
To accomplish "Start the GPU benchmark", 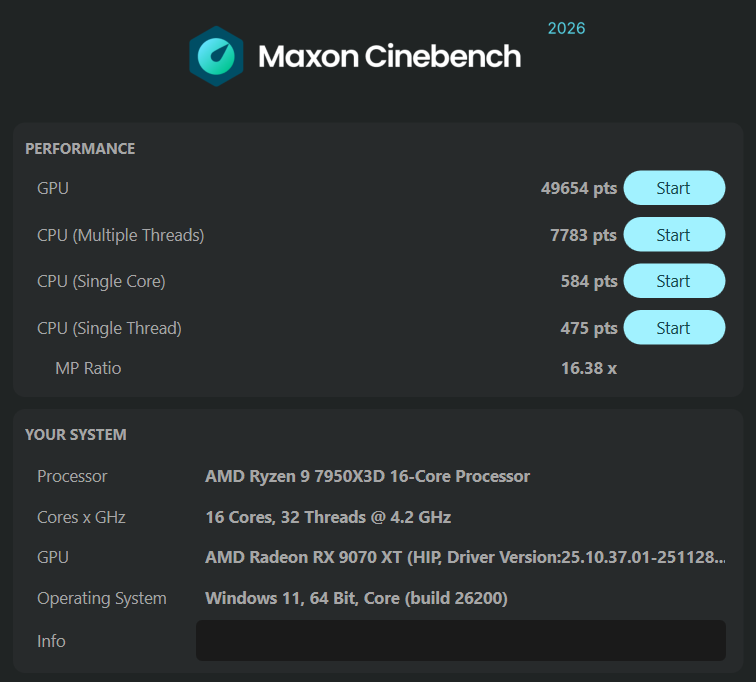I will pos(674,188).
